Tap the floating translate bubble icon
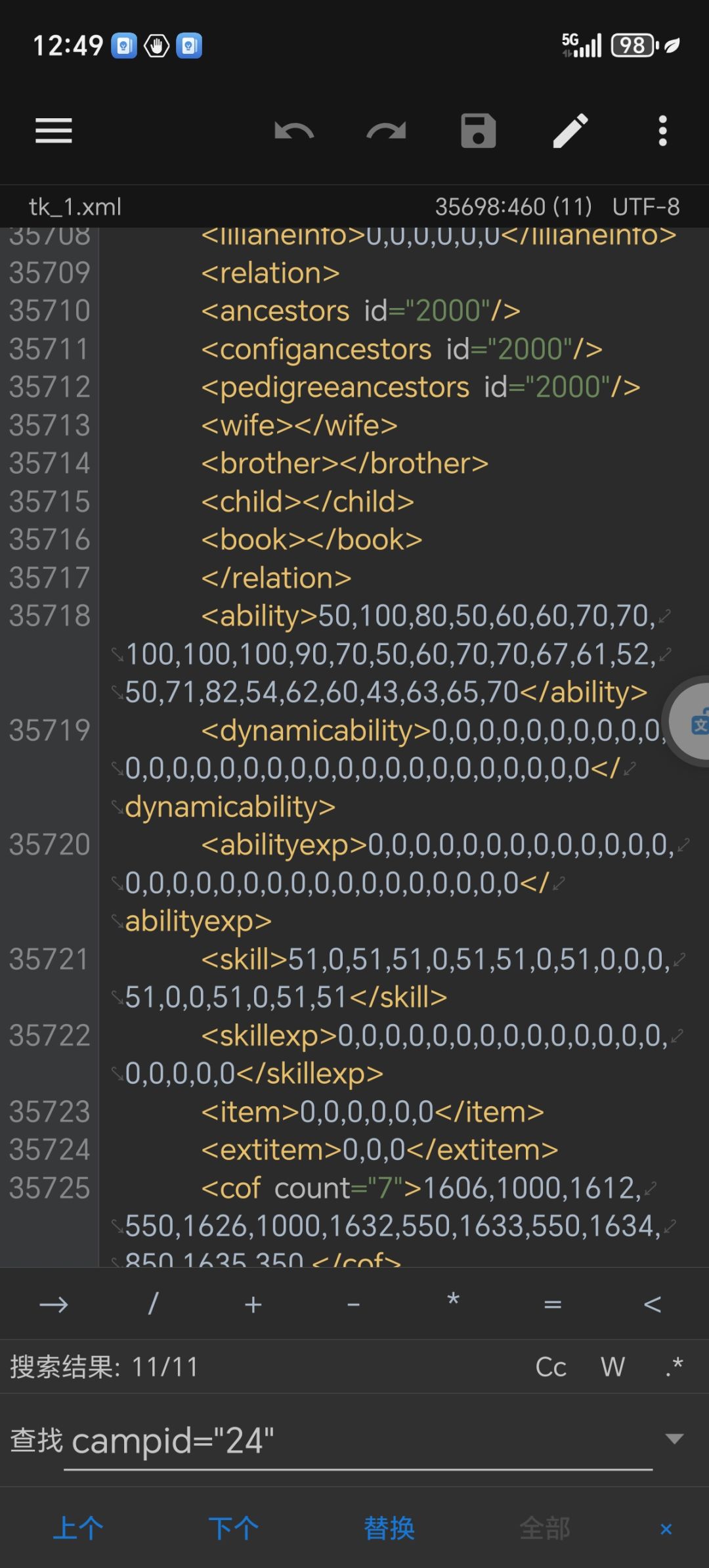 691,723
